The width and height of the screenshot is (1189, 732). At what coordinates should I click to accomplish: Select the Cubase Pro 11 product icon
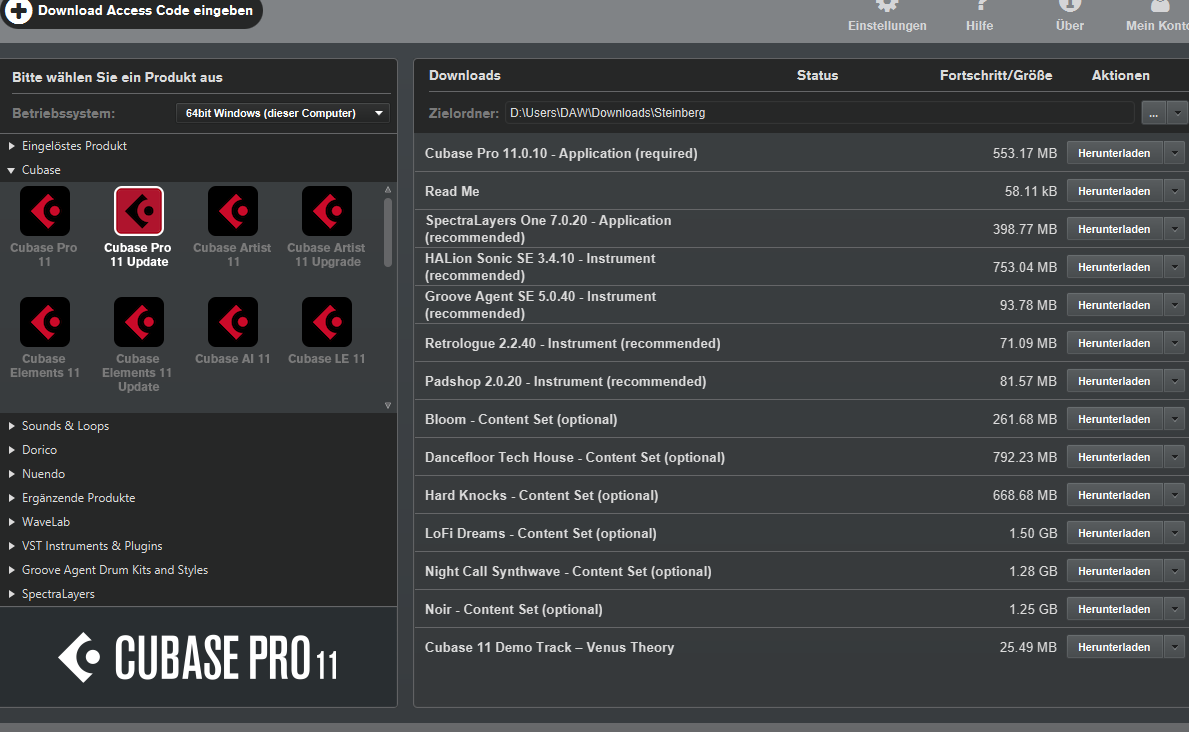click(44, 211)
